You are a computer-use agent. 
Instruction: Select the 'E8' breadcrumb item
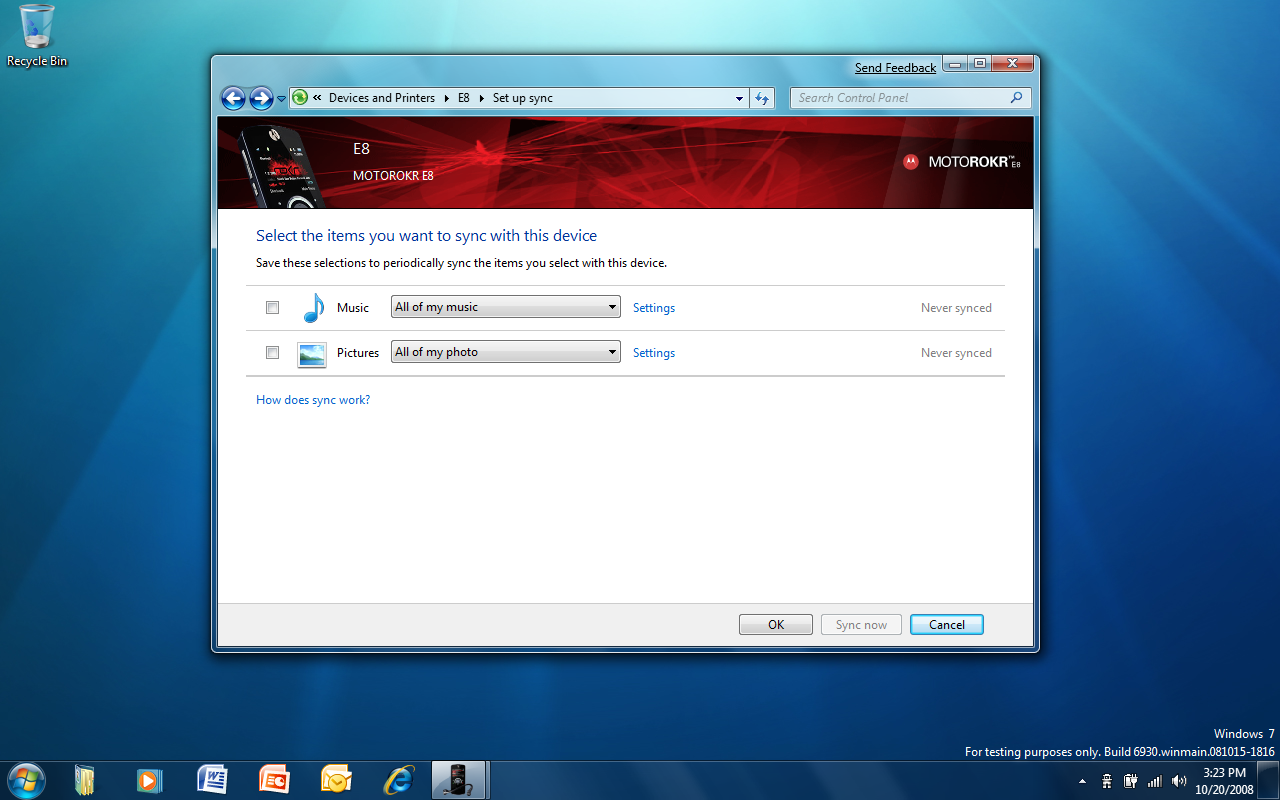click(464, 98)
